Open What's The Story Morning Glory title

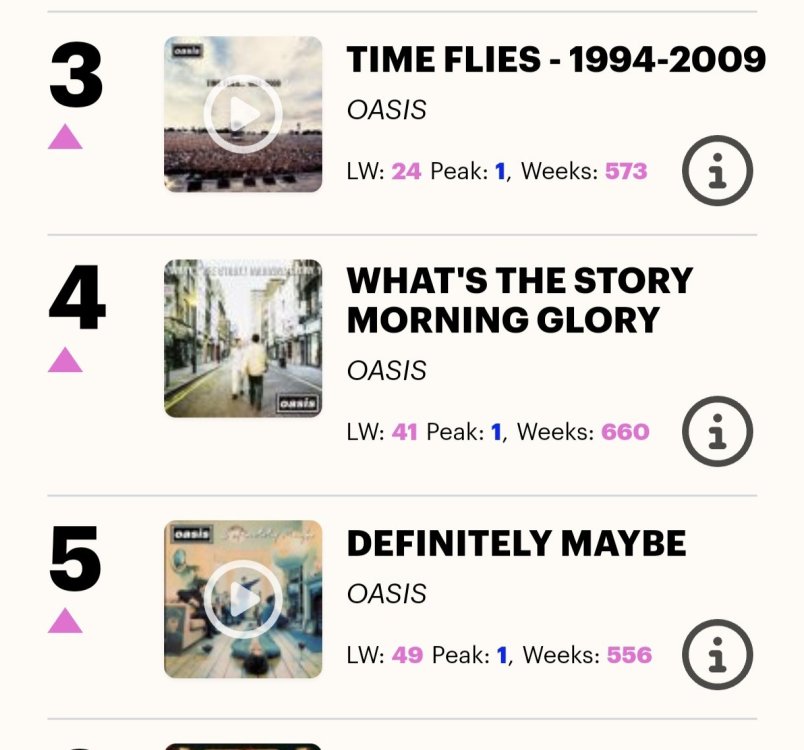coord(519,300)
